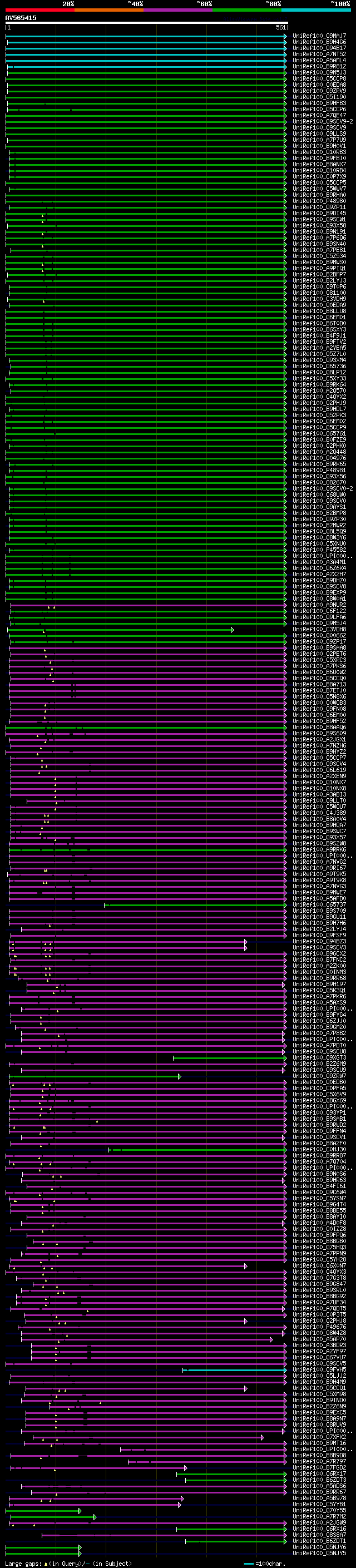The height and width of the screenshot is (1568, 356).
Task: Click the purple ~60% legend segment
Action: click(177, 10)
